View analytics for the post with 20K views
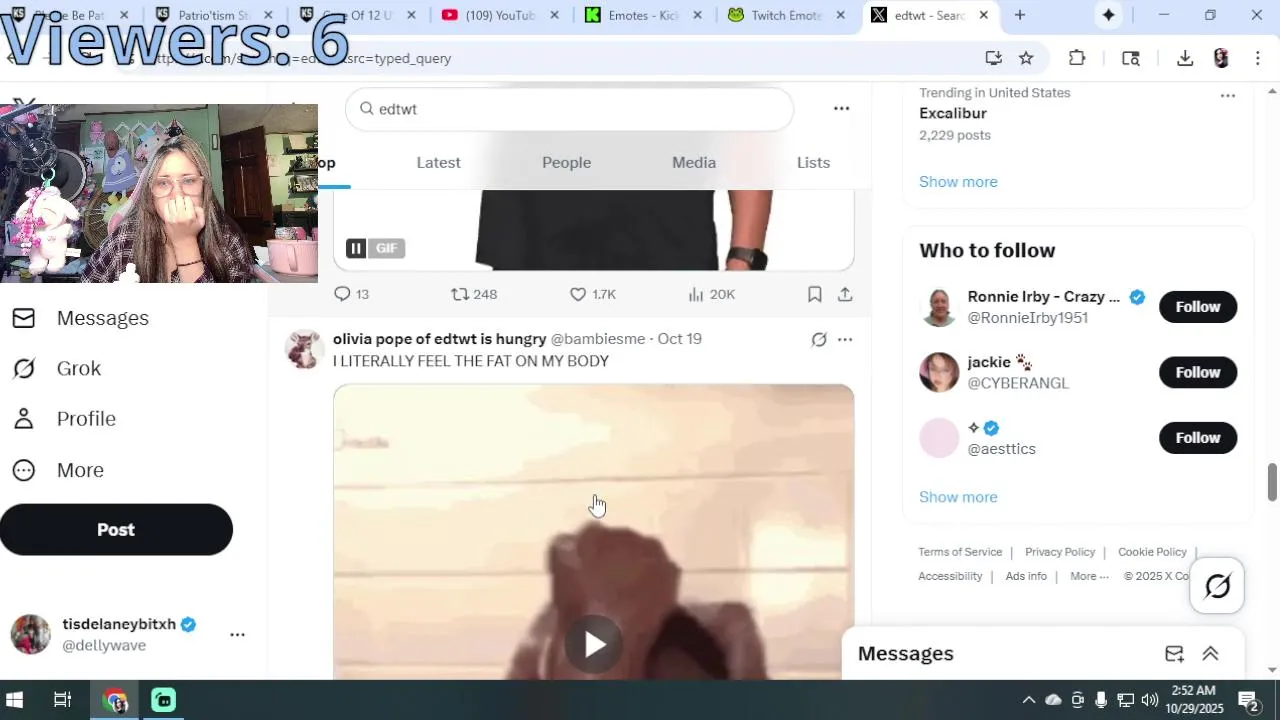 pos(711,294)
